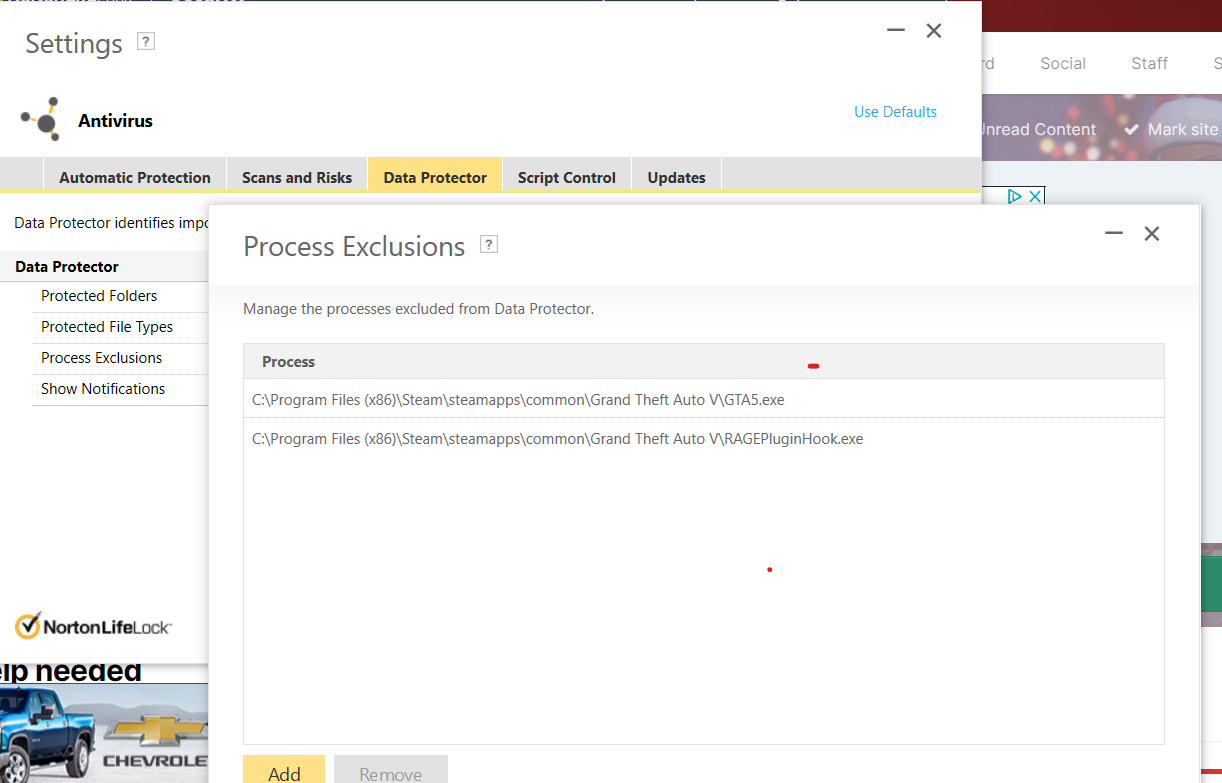
Task: Select Process Exclusions sidebar item
Action: click(x=101, y=358)
